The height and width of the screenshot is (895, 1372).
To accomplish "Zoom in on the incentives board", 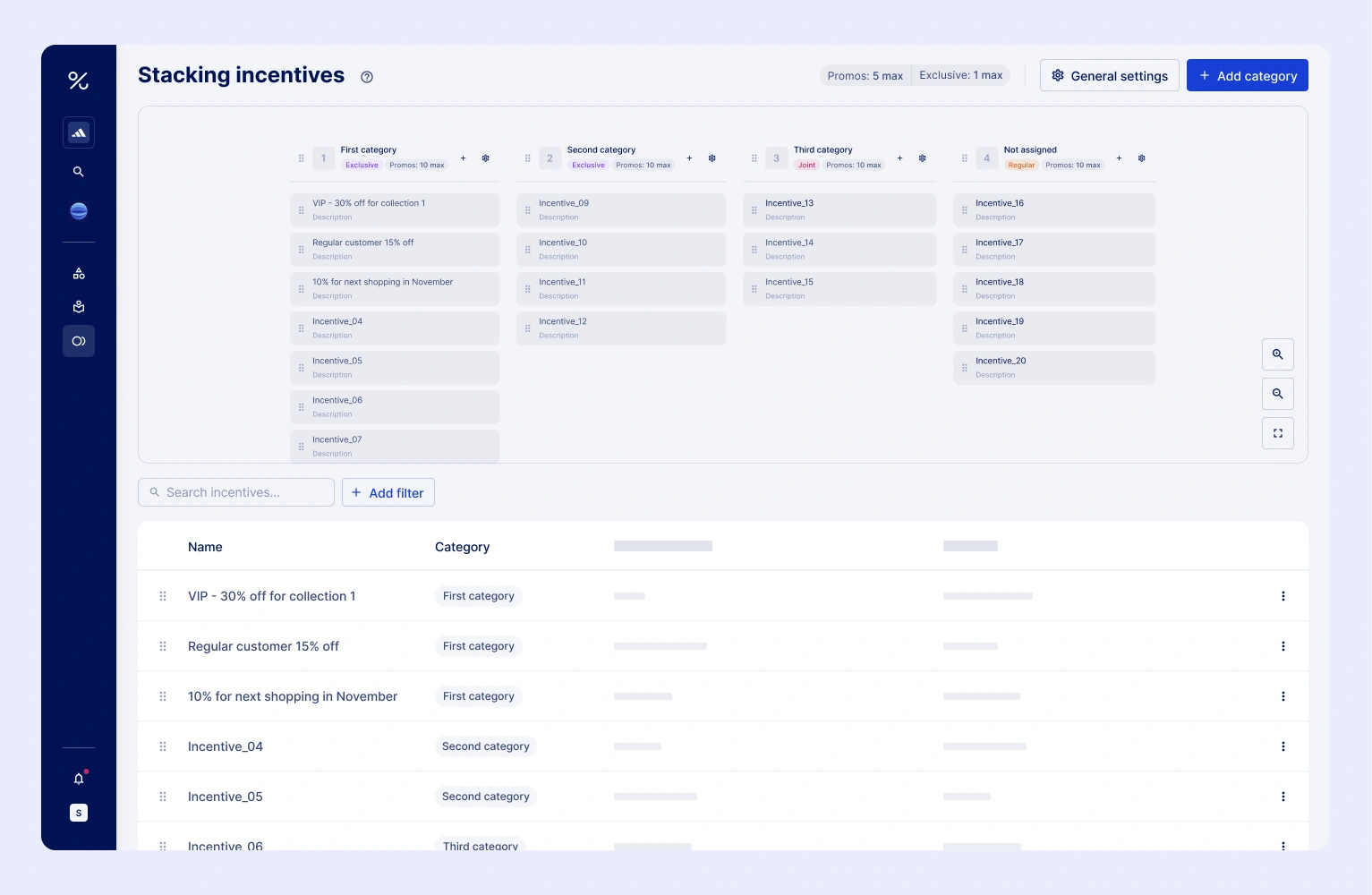I will click(1278, 354).
